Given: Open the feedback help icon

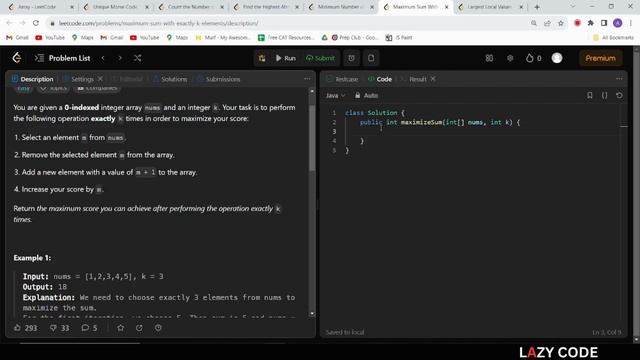Looking at the screenshot, I should coord(158,328).
